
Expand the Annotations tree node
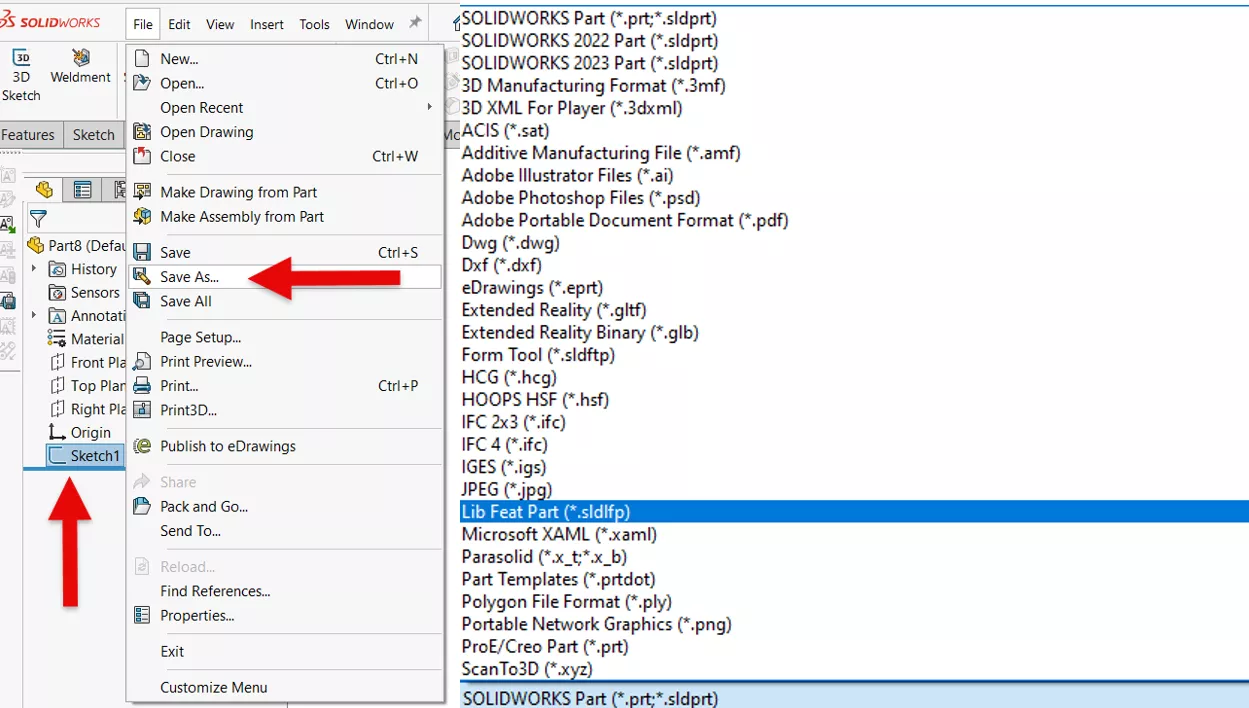(x=34, y=315)
